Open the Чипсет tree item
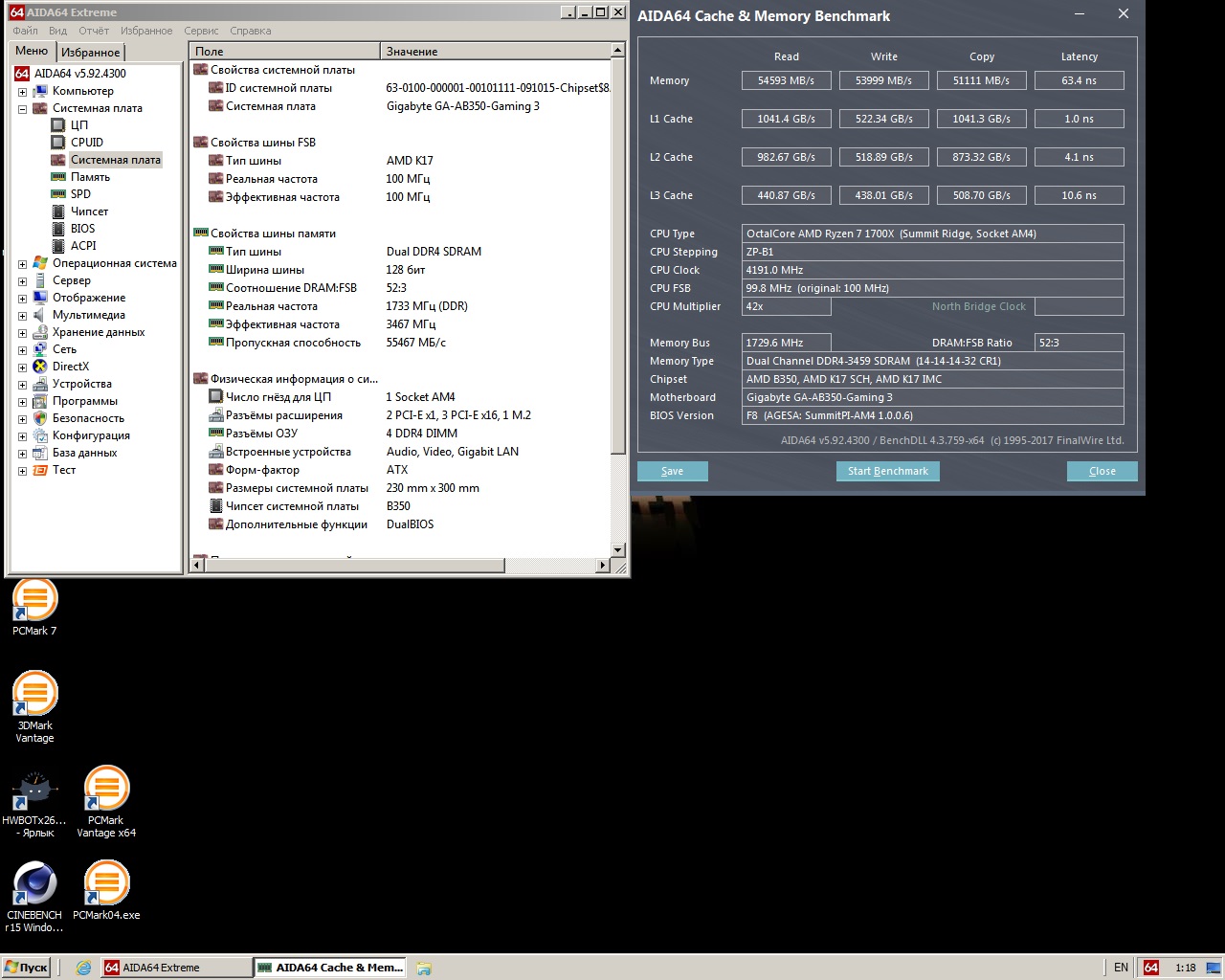 click(x=89, y=212)
